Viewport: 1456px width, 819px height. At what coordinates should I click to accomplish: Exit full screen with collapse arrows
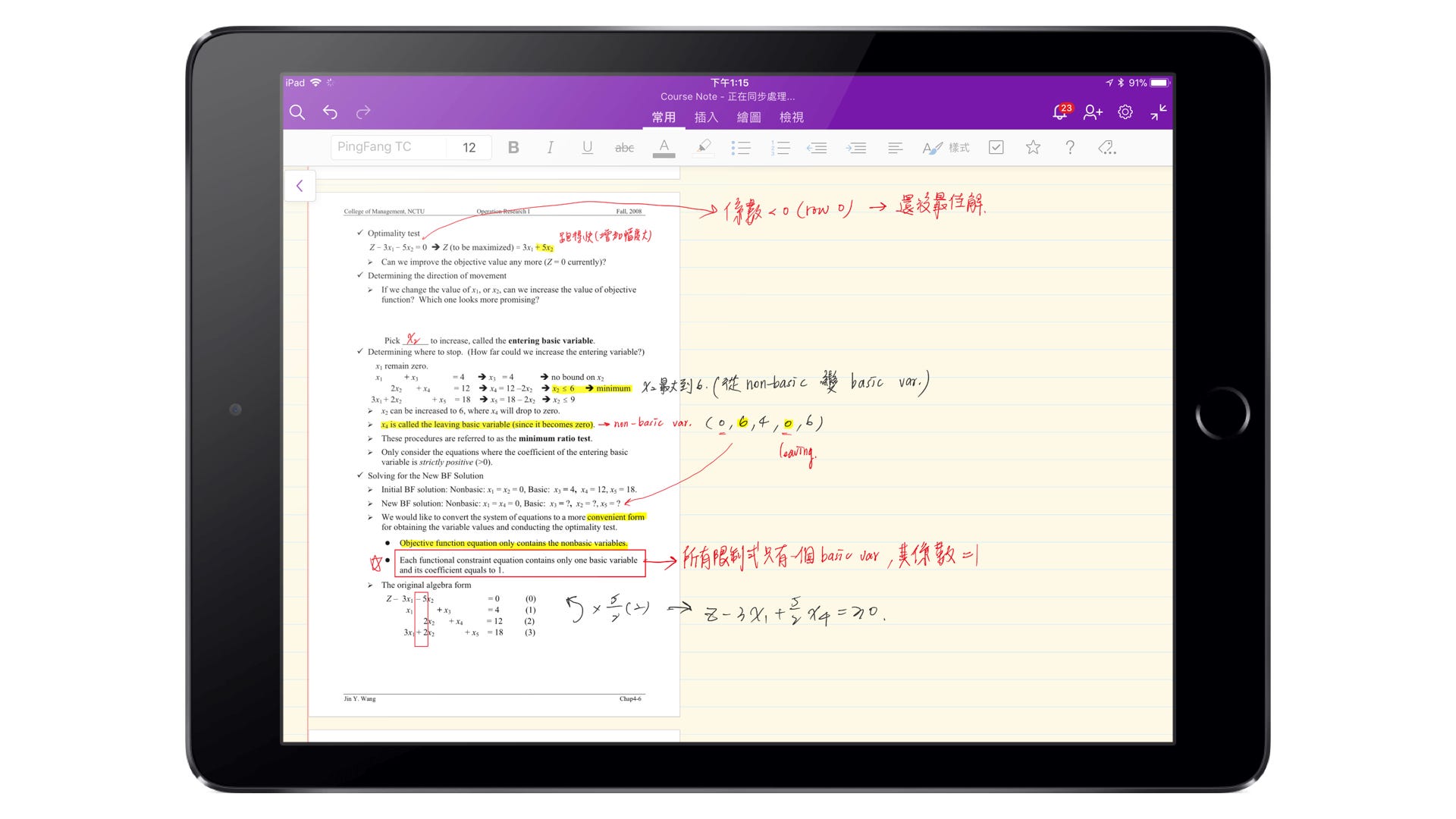coord(1158,112)
